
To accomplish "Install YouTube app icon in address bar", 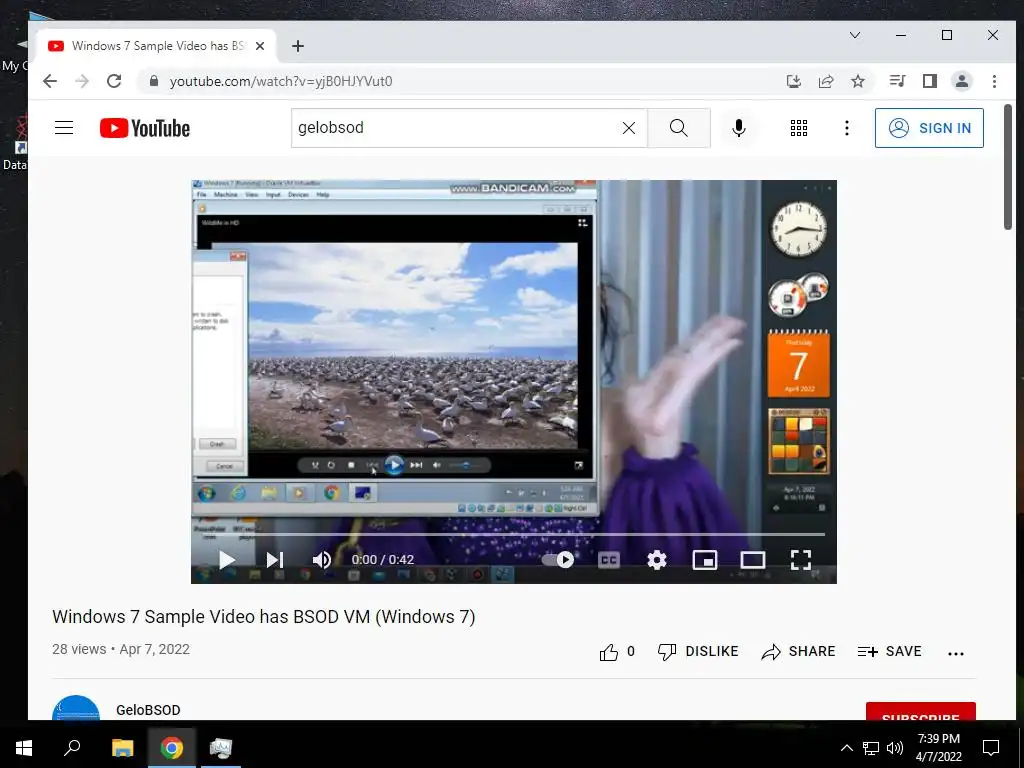I will click(x=793, y=81).
